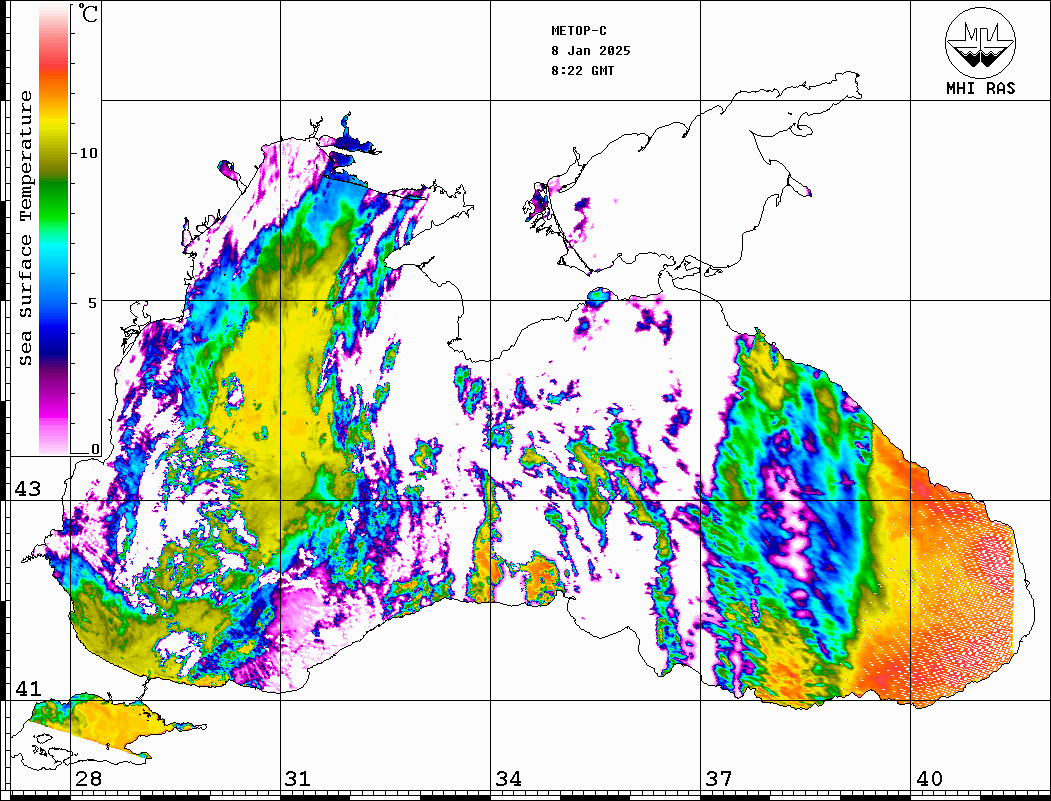The image size is (1051, 801).
Task: Click the '5' tick on color scale
Action: tap(93, 303)
